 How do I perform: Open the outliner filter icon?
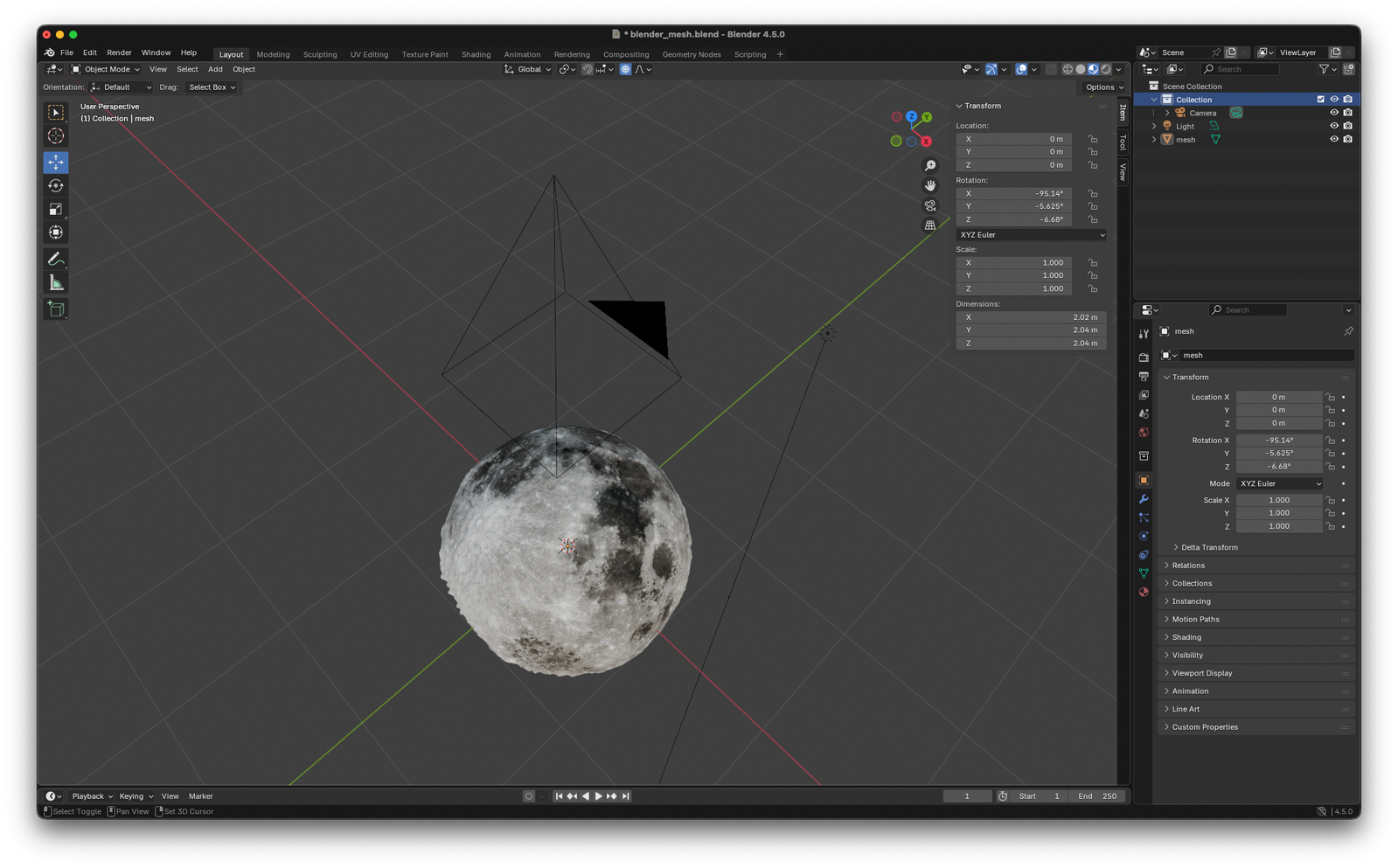point(1327,69)
